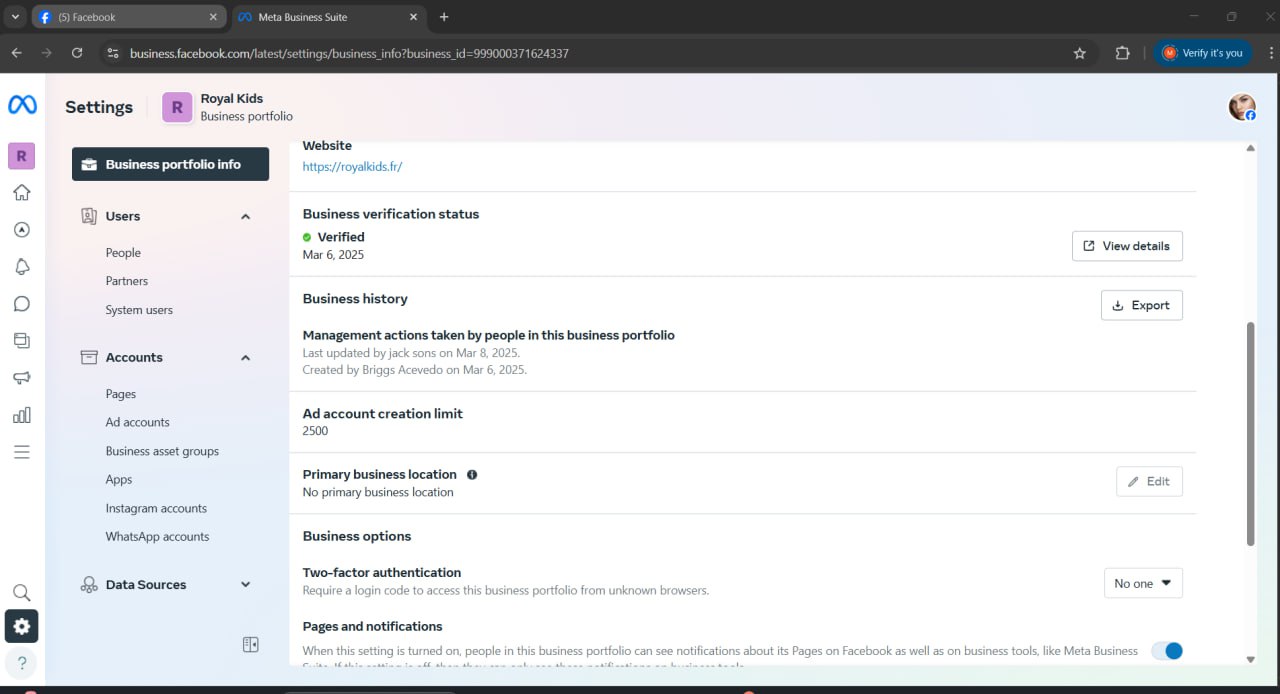Open Help question mark icon
Viewport: 1280px width, 694px height.
pyautogui.click(x=21, y=662)
